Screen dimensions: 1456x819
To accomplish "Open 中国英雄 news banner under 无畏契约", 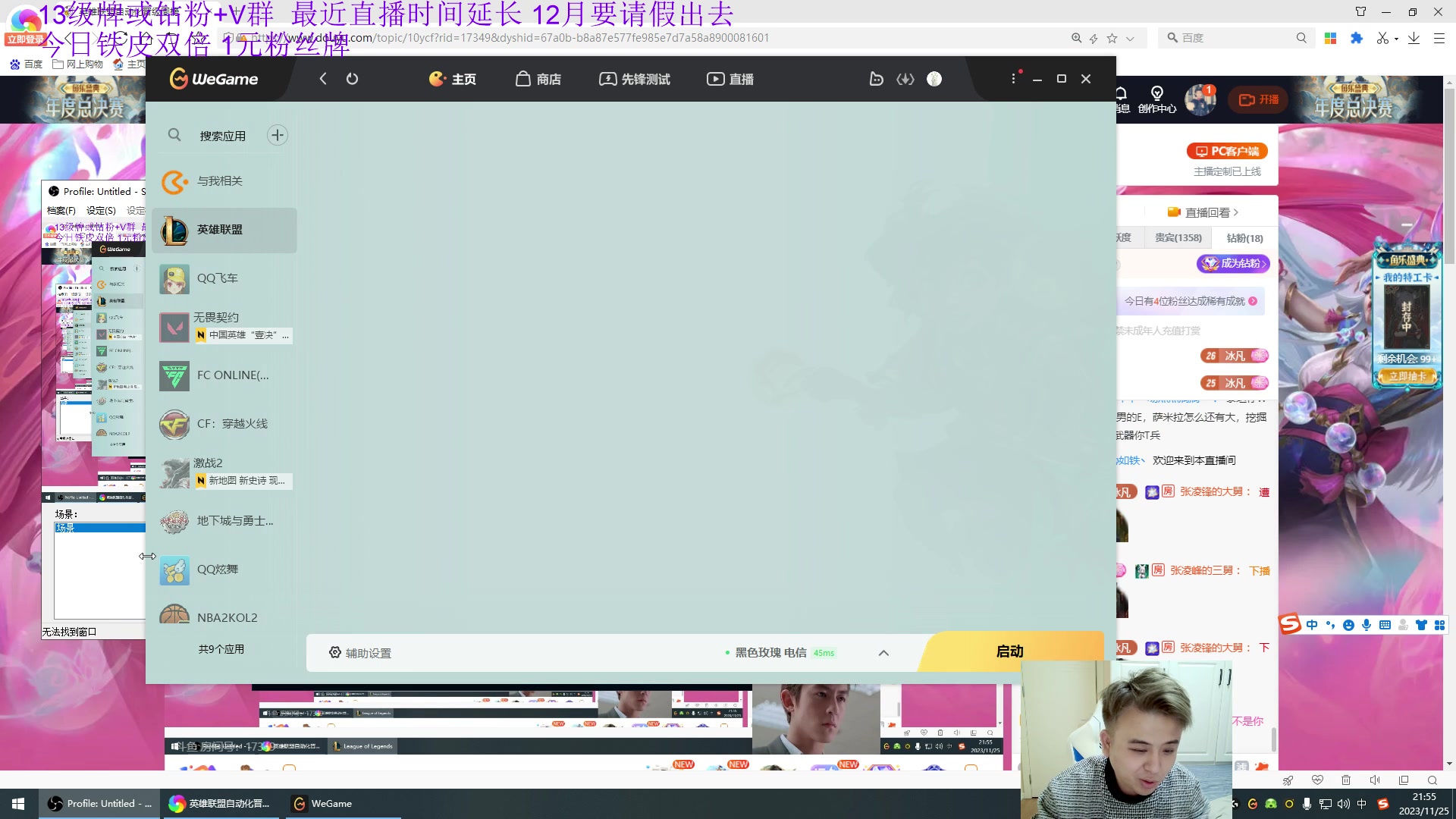I will [243, 334].
